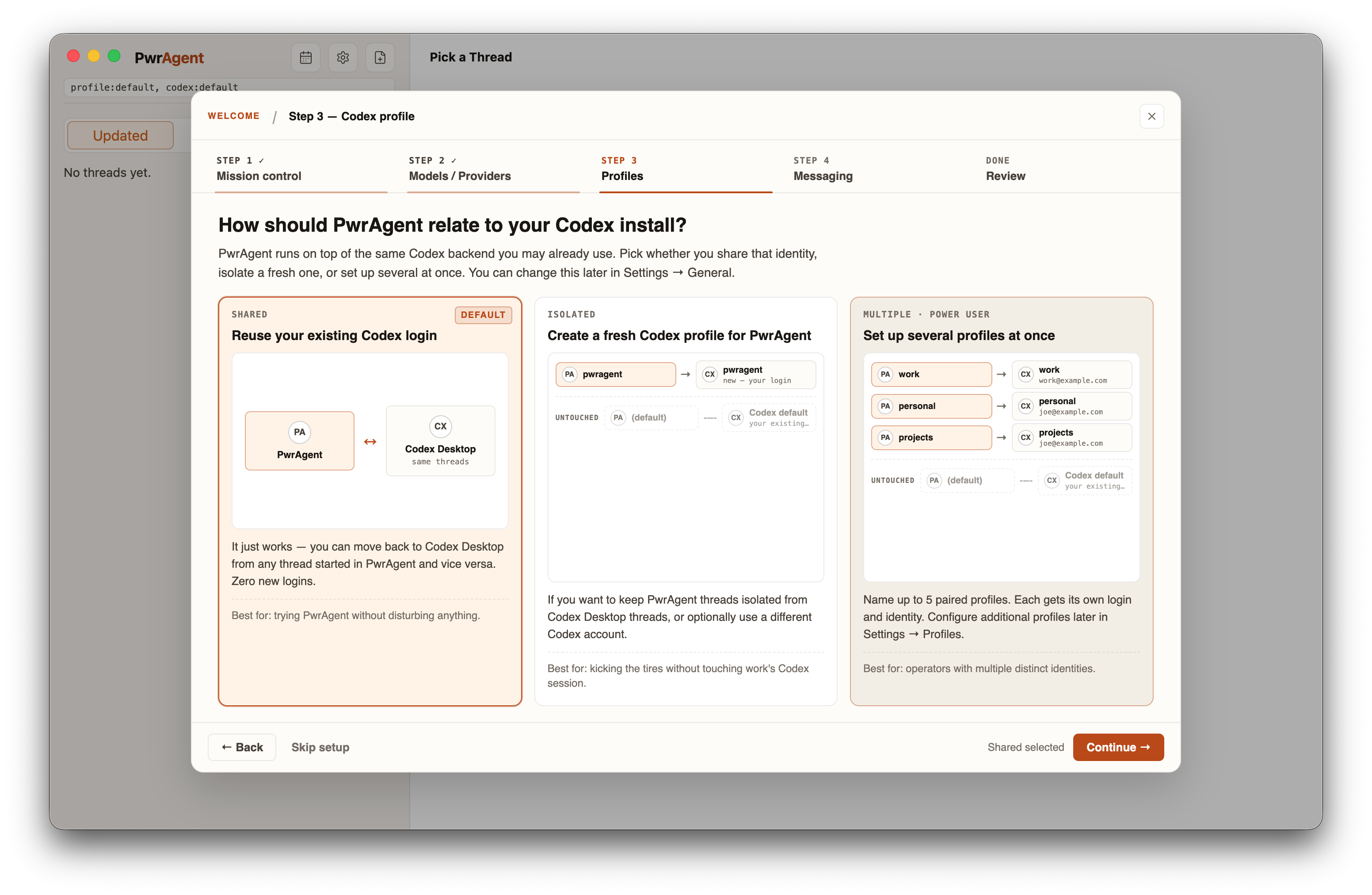The width and height of the screenshot is (1372, 895).
Task: Click the profile:default search field
Action: click(x=229, y=87)
